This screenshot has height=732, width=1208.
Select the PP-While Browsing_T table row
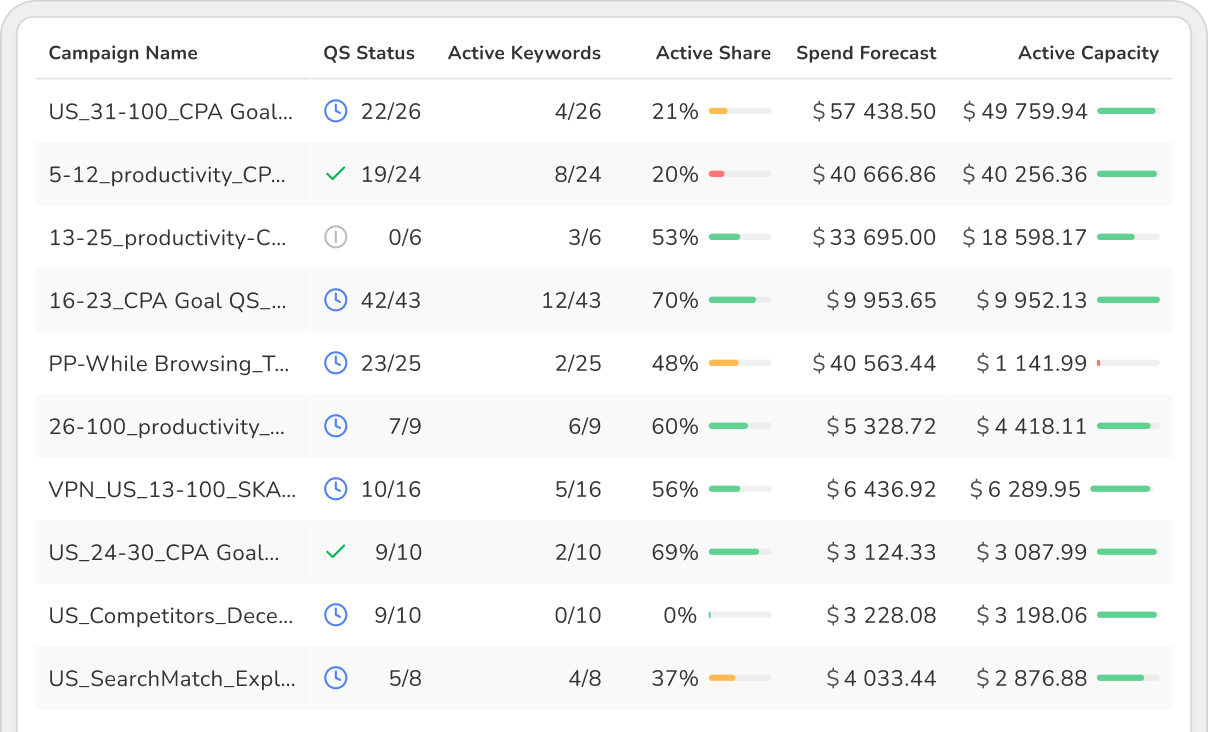click(x=600, y=363)
